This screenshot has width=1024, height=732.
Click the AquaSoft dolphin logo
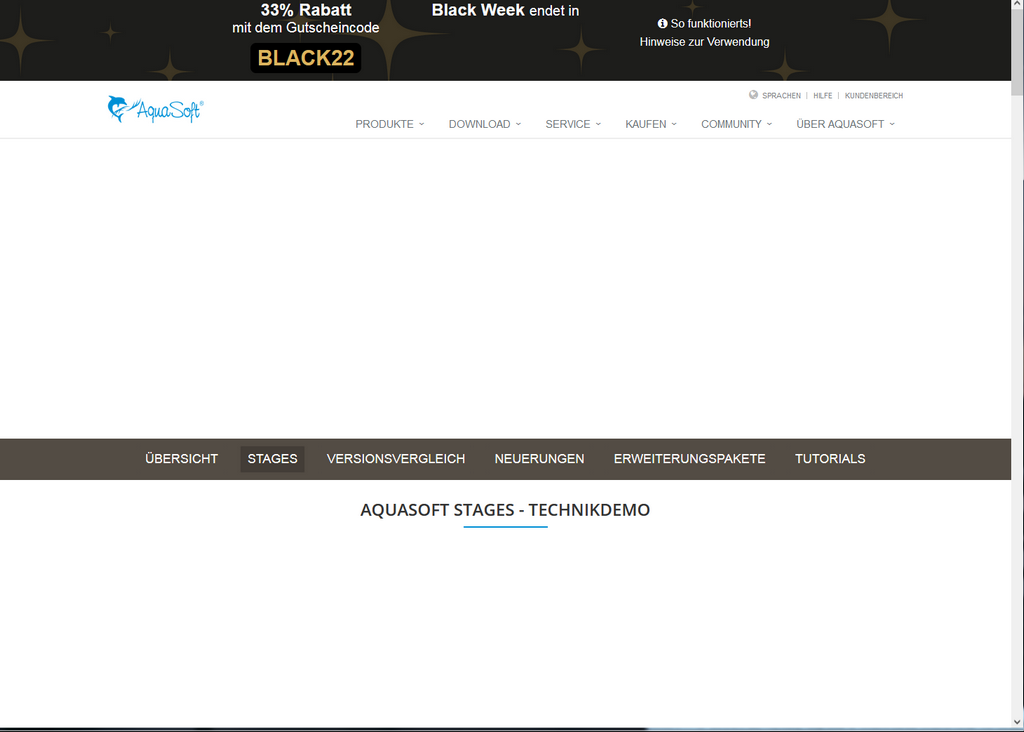click(x=154, y=109)
